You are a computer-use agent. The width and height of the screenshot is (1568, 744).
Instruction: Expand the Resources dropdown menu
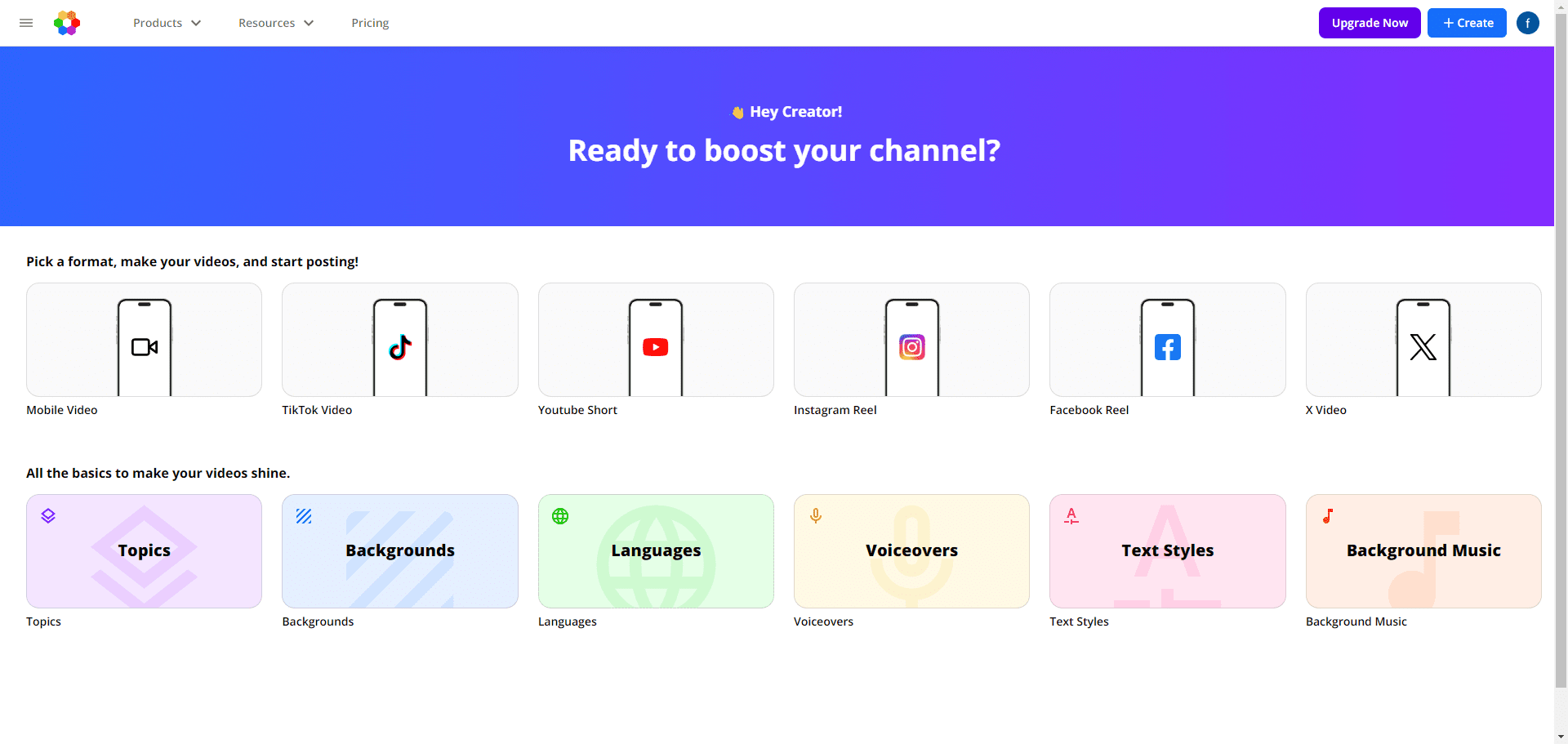[x=276, y=23]
